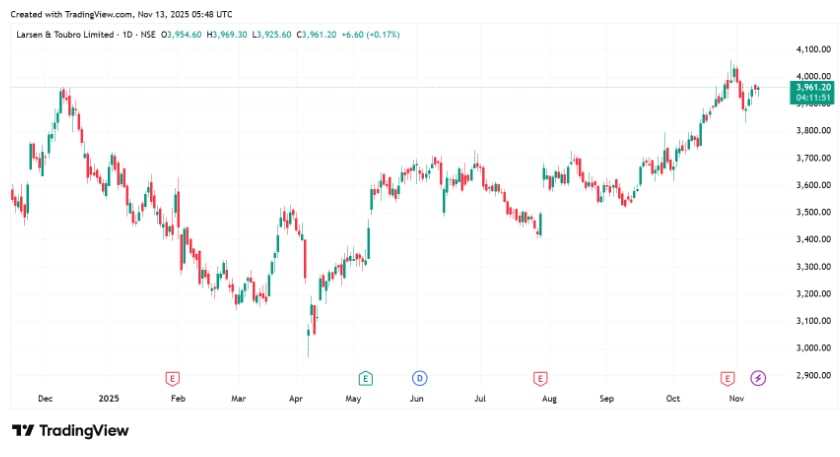Click the Oct label on time axis

673,398
